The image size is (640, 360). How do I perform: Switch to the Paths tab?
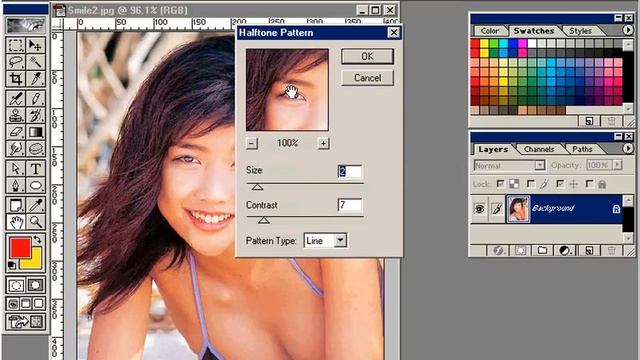[582, 149]
